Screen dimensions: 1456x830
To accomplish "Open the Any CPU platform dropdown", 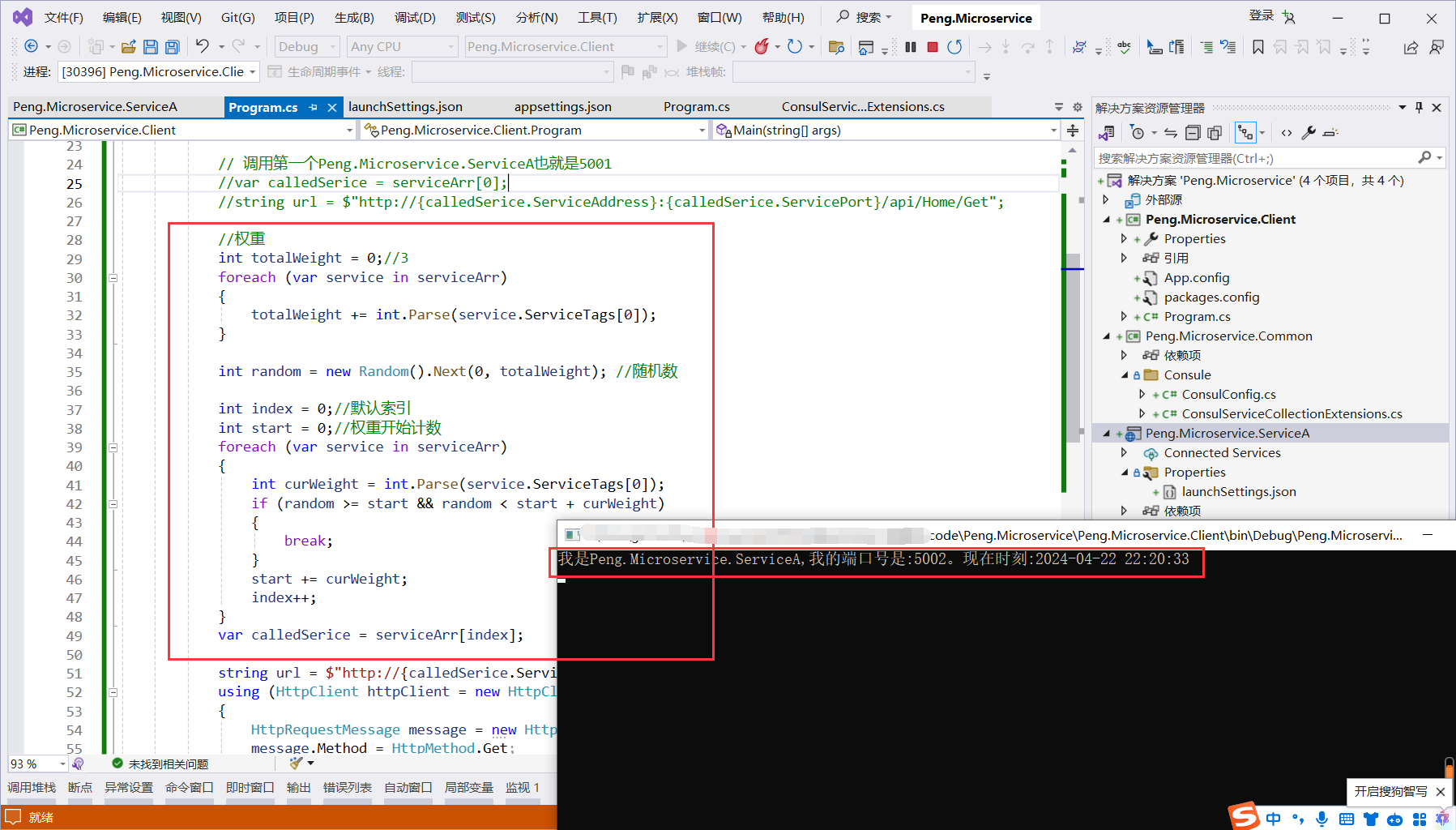I will 403,47.
